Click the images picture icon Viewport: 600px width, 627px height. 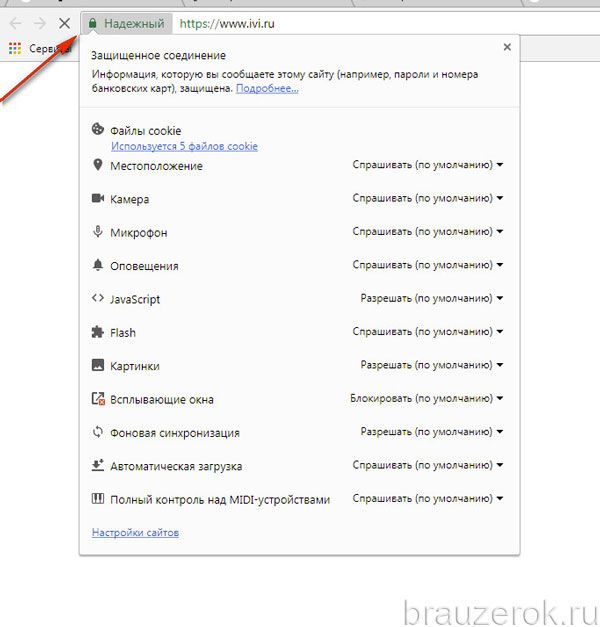(98, 365)
